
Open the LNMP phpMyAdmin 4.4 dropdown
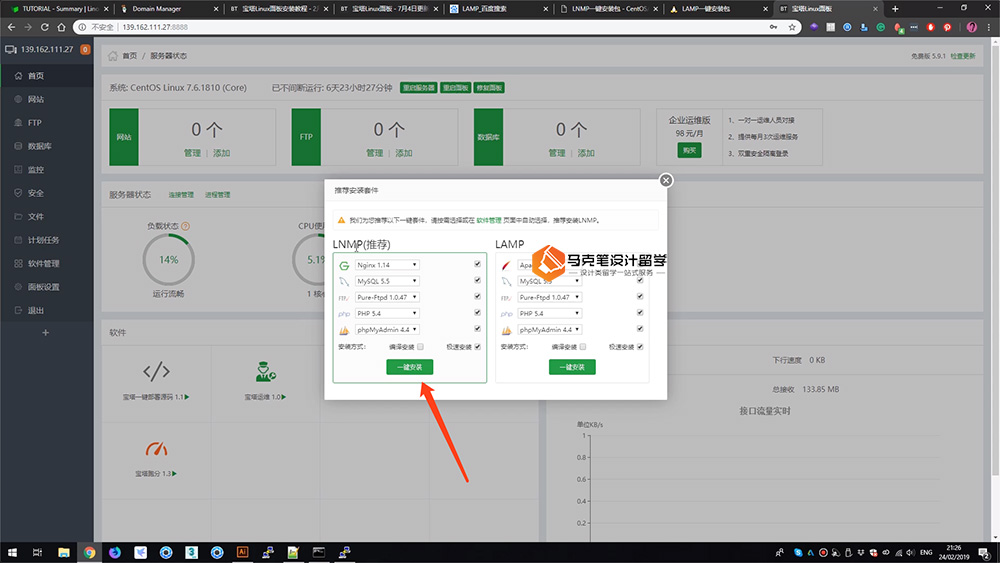[387, 330]
